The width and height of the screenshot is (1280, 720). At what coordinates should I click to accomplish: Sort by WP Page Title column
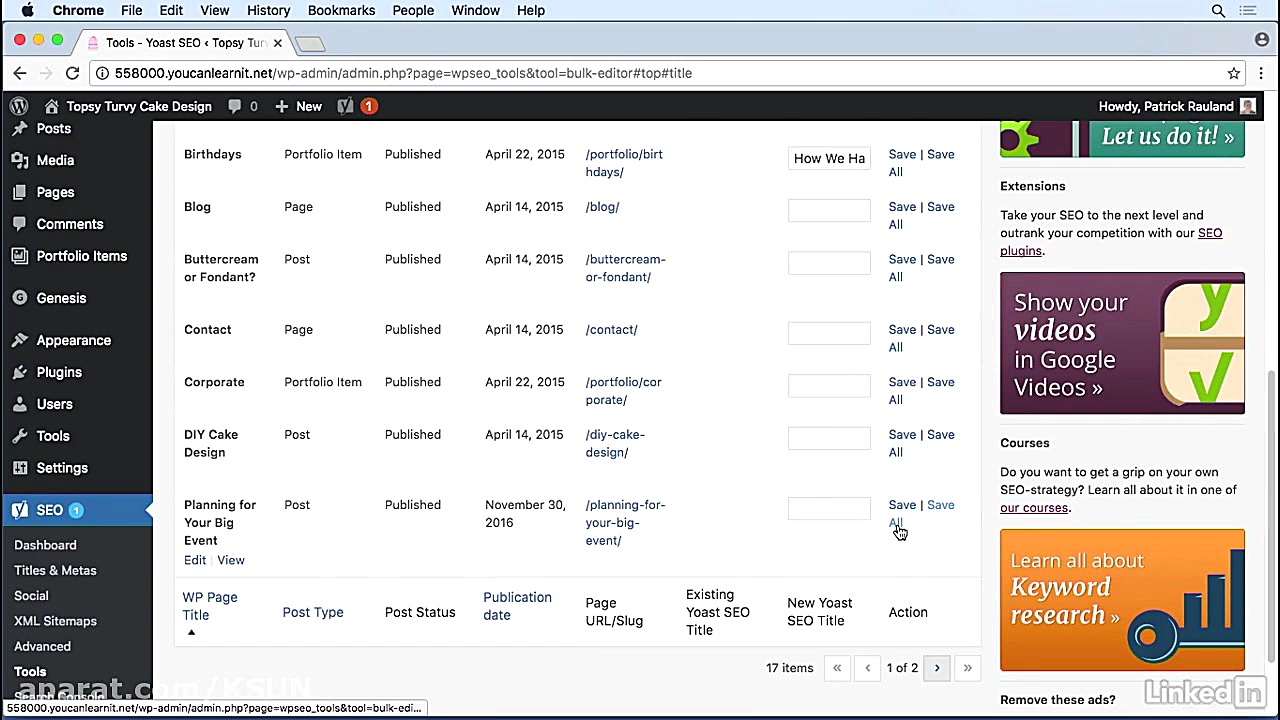point(210,606)
